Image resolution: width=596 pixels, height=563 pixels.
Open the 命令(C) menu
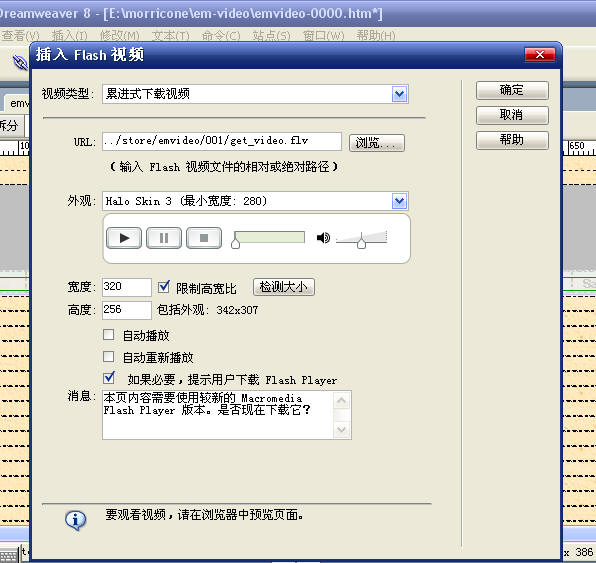[221, 36]
